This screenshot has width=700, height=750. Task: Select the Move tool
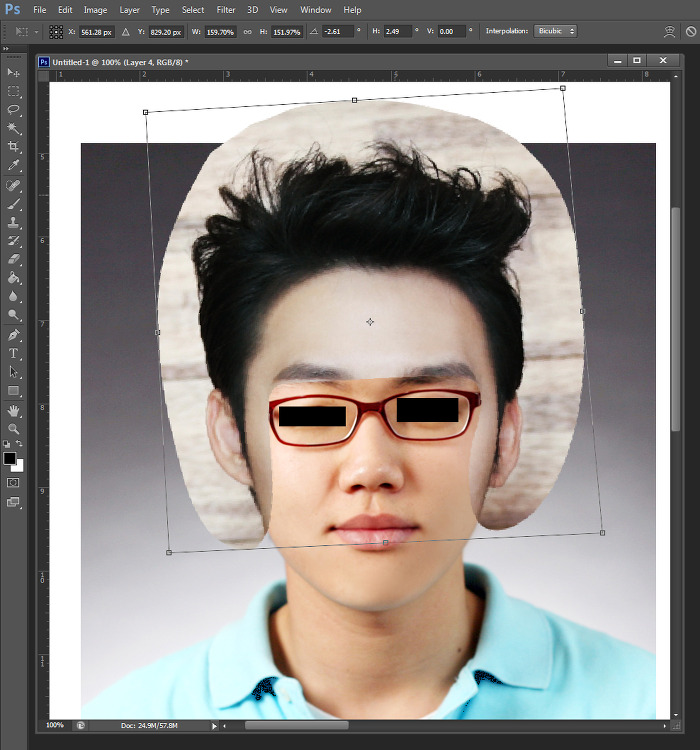click(14, 73)
